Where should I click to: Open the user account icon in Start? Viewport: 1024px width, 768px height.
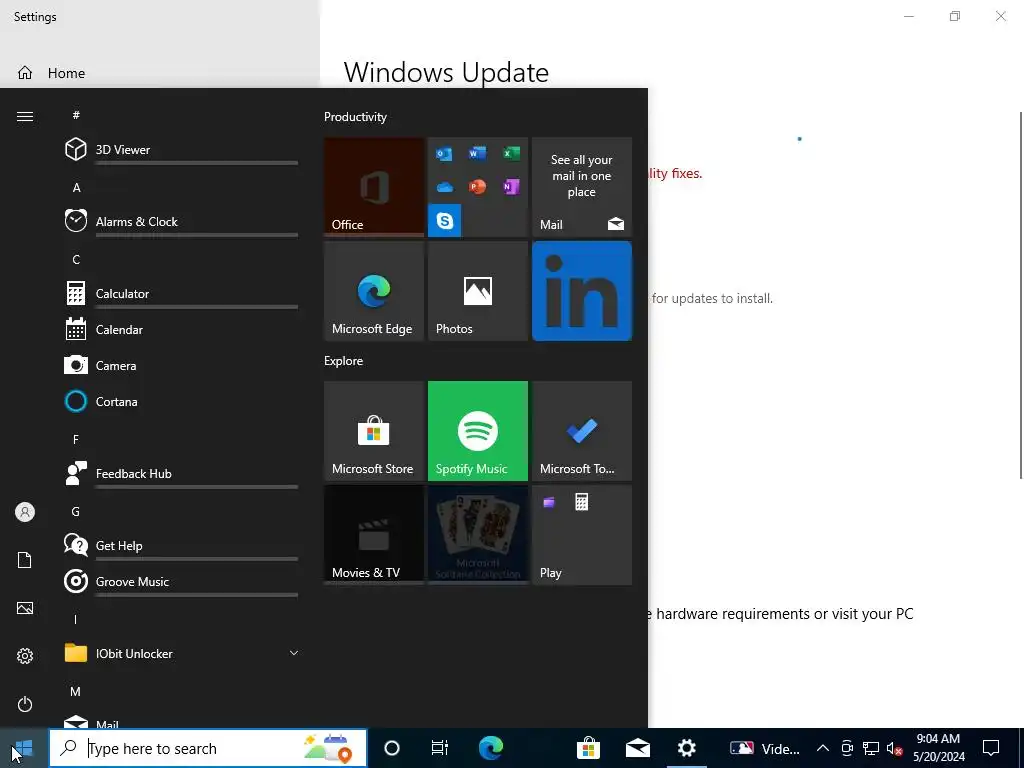point(25,512)
